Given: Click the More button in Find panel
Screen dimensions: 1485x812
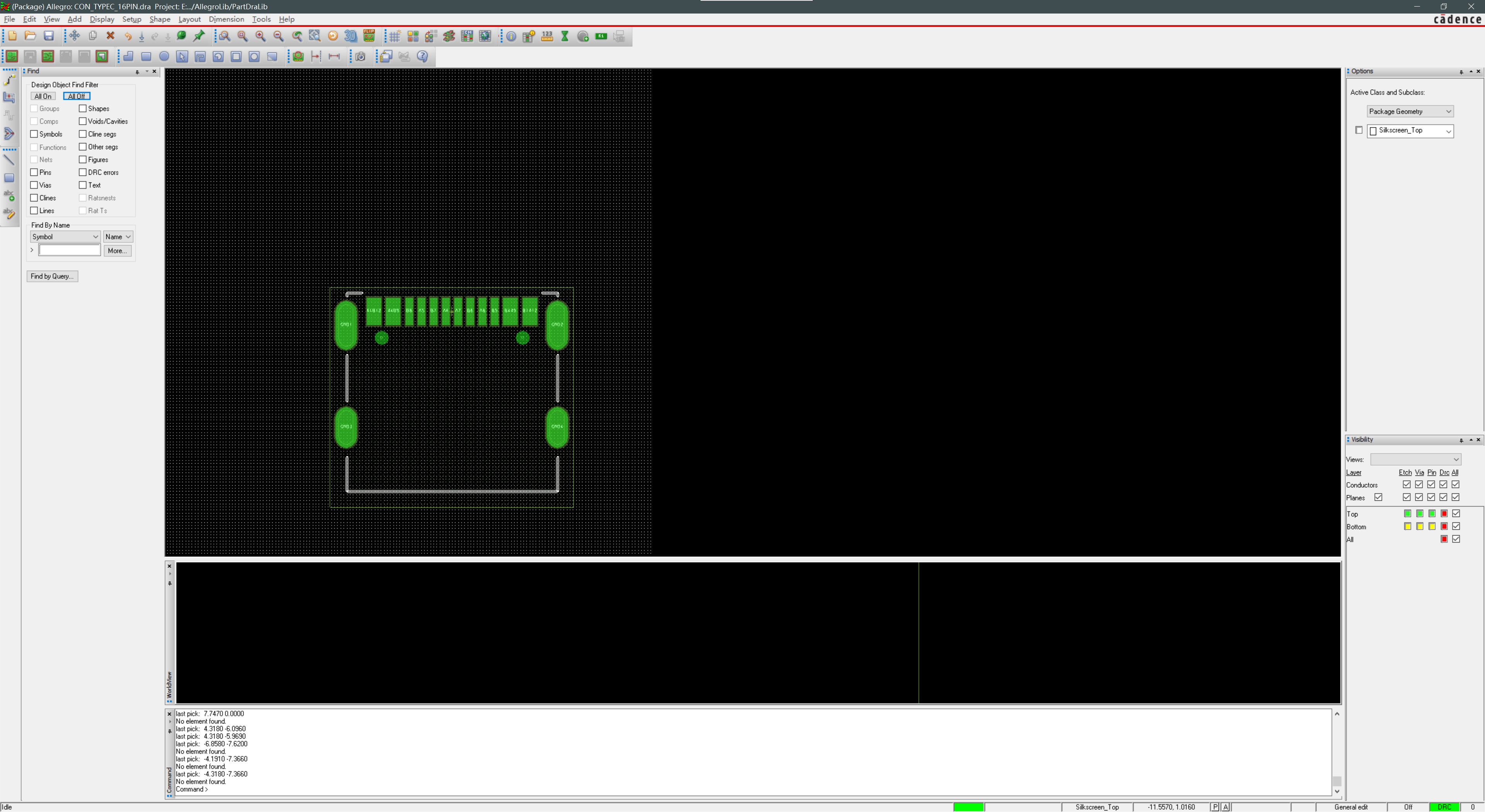Looking at the screenshot, I should (x=117, y=250).
